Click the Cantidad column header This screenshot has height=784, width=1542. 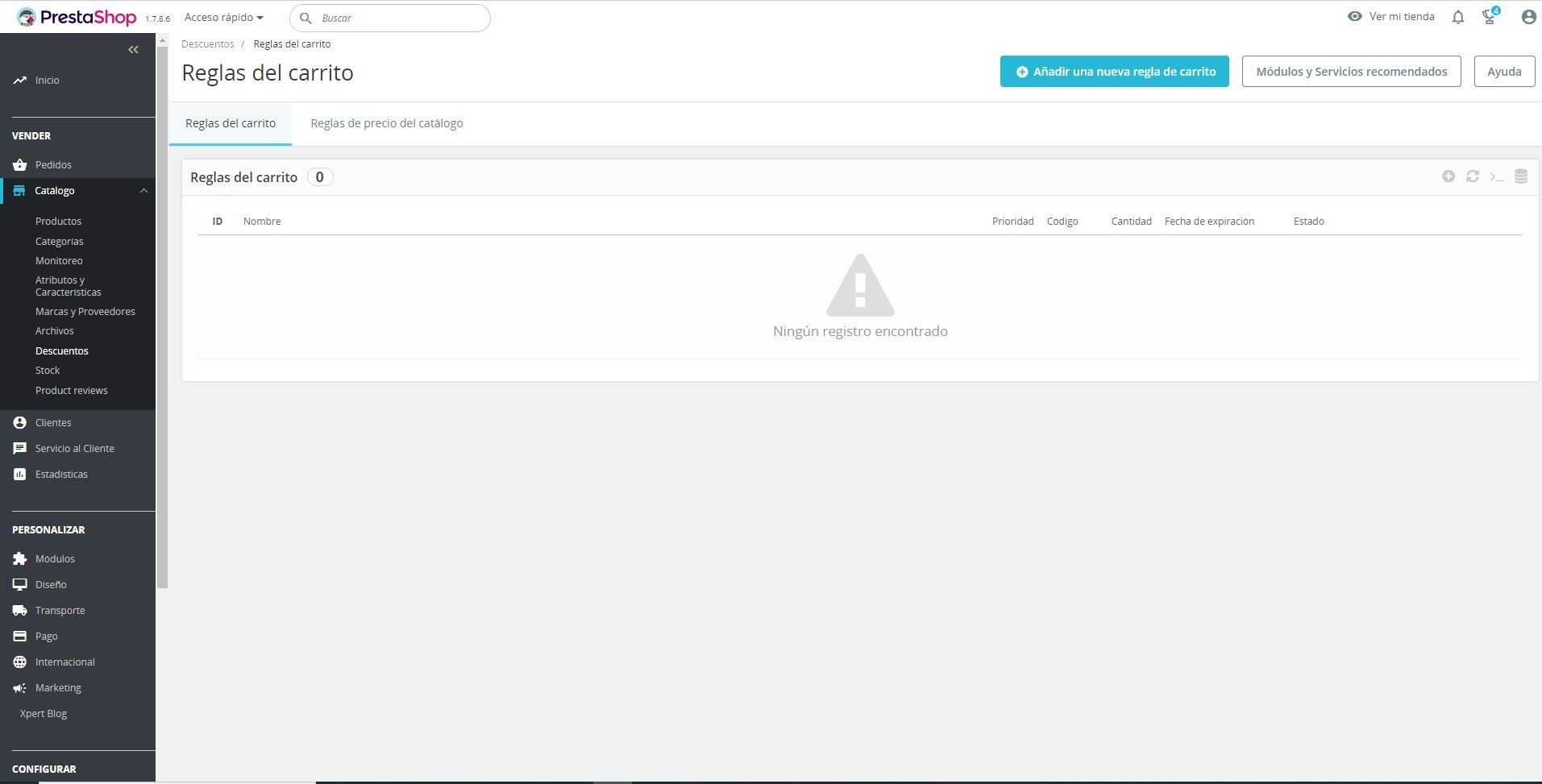tap(1132, 221)
